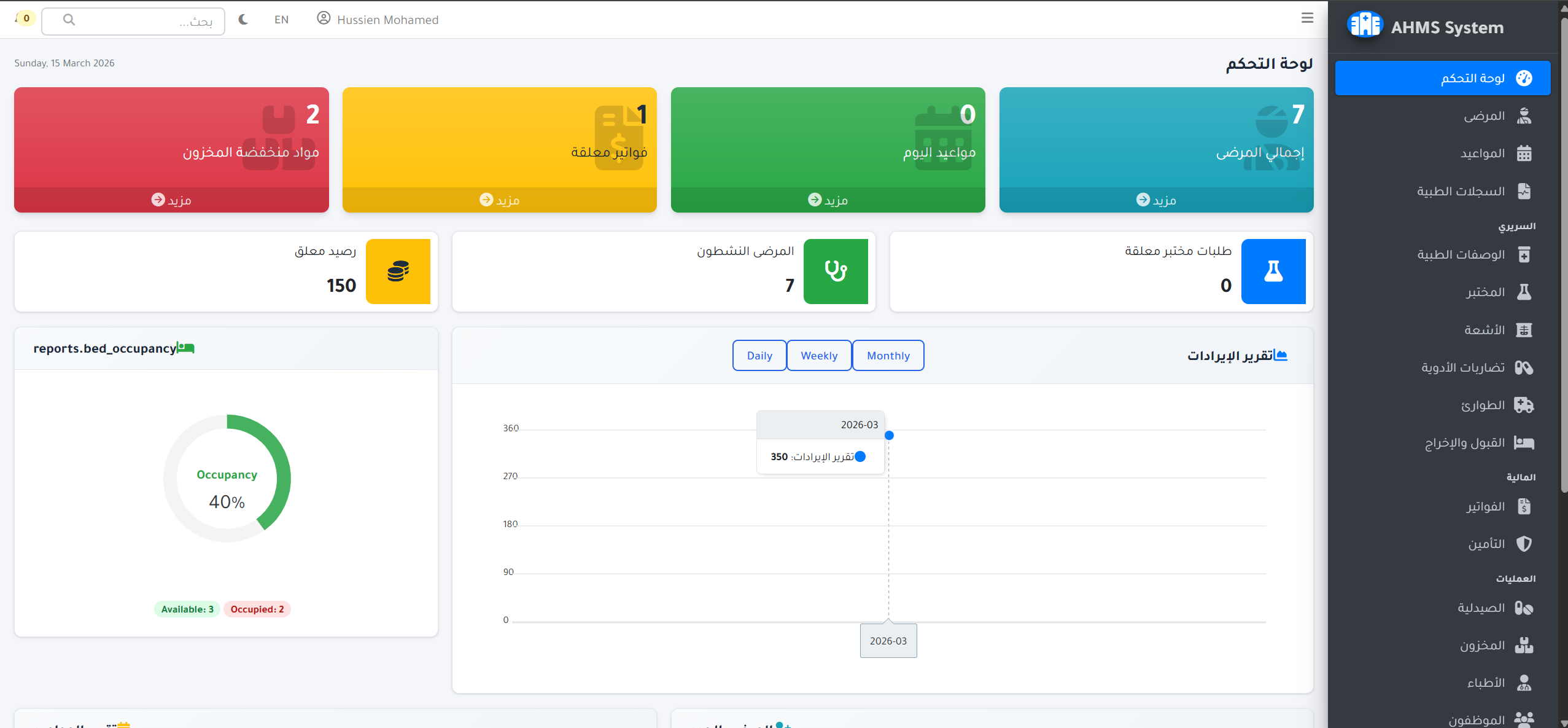Switch to the Daily revenue tab
Viewport: 1568px width, 728px height.
pyautogui.click(x=759, y=355)
